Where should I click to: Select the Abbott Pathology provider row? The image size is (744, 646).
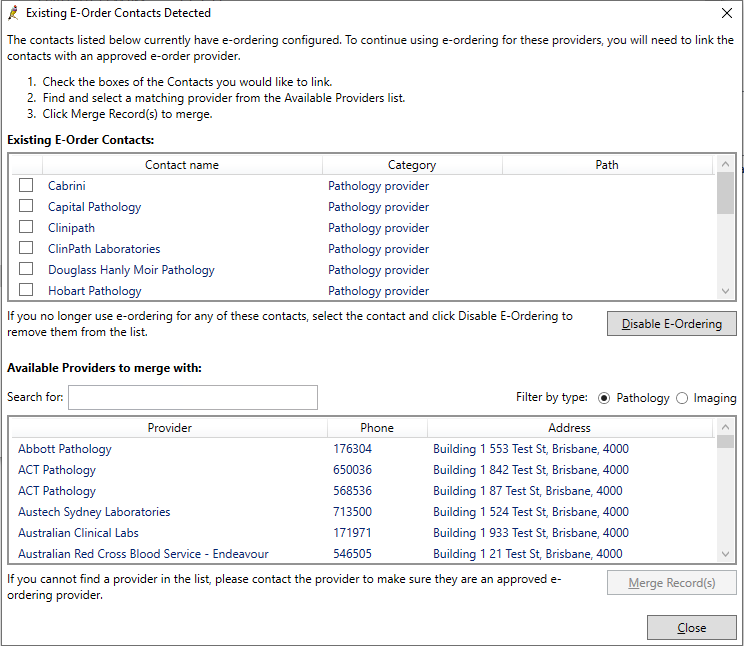coord(363,449)
